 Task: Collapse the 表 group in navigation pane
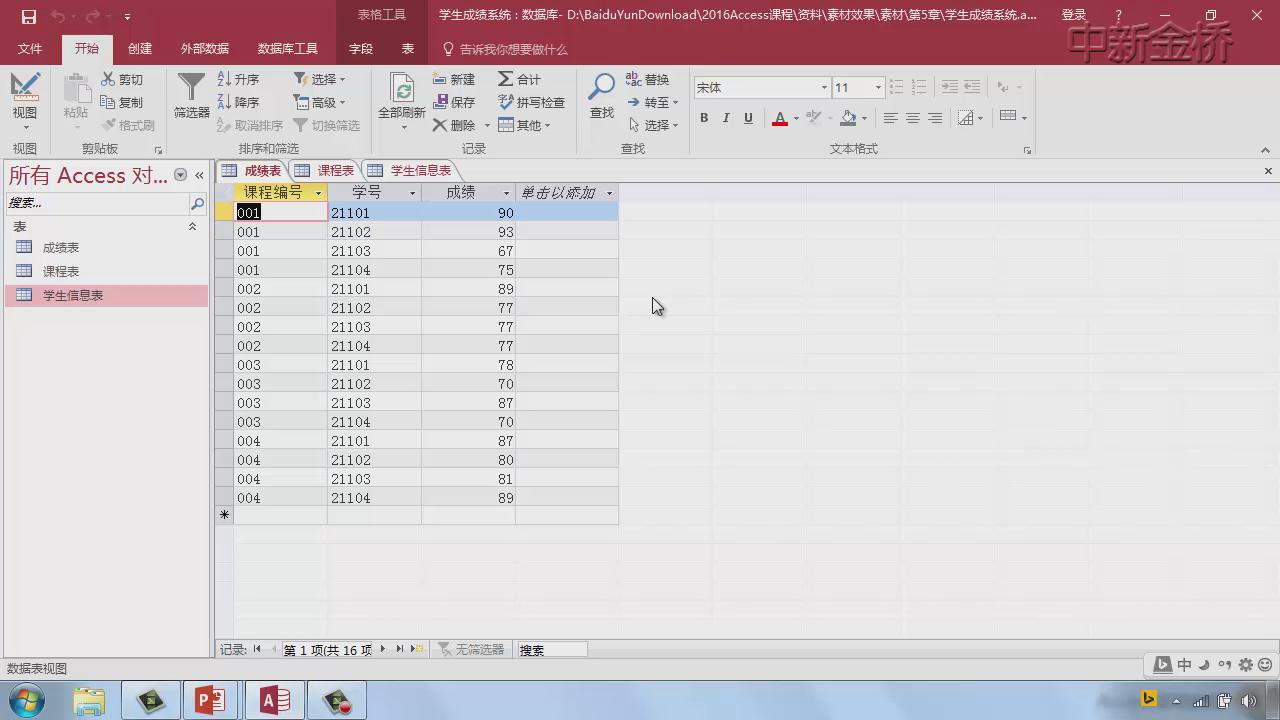pyautogui.click(x=193, y=227)
